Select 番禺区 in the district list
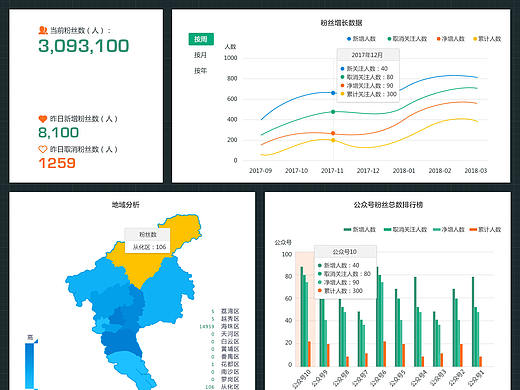 point(230,357)
